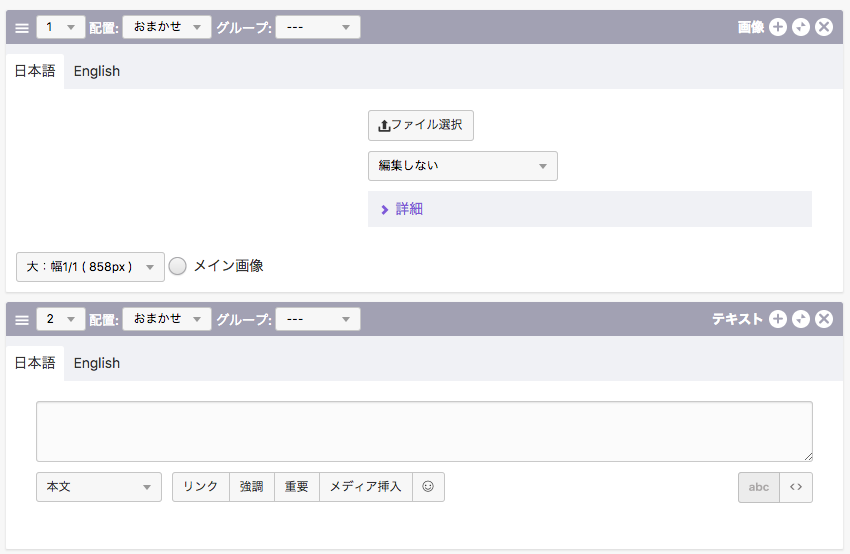Insert an emoji with the smiley icon
Screen dimensions: 850x554
(428, 487)
